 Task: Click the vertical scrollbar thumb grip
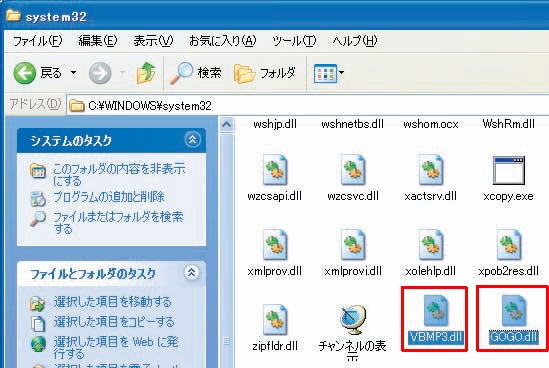click(227, 340)
